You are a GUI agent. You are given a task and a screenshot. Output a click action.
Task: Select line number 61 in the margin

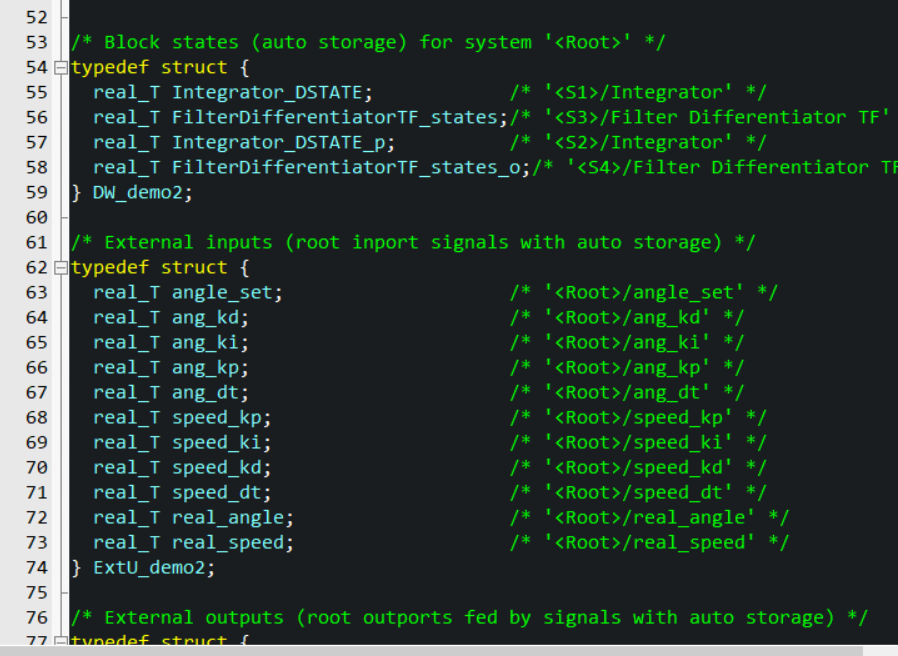click(36, 242)
